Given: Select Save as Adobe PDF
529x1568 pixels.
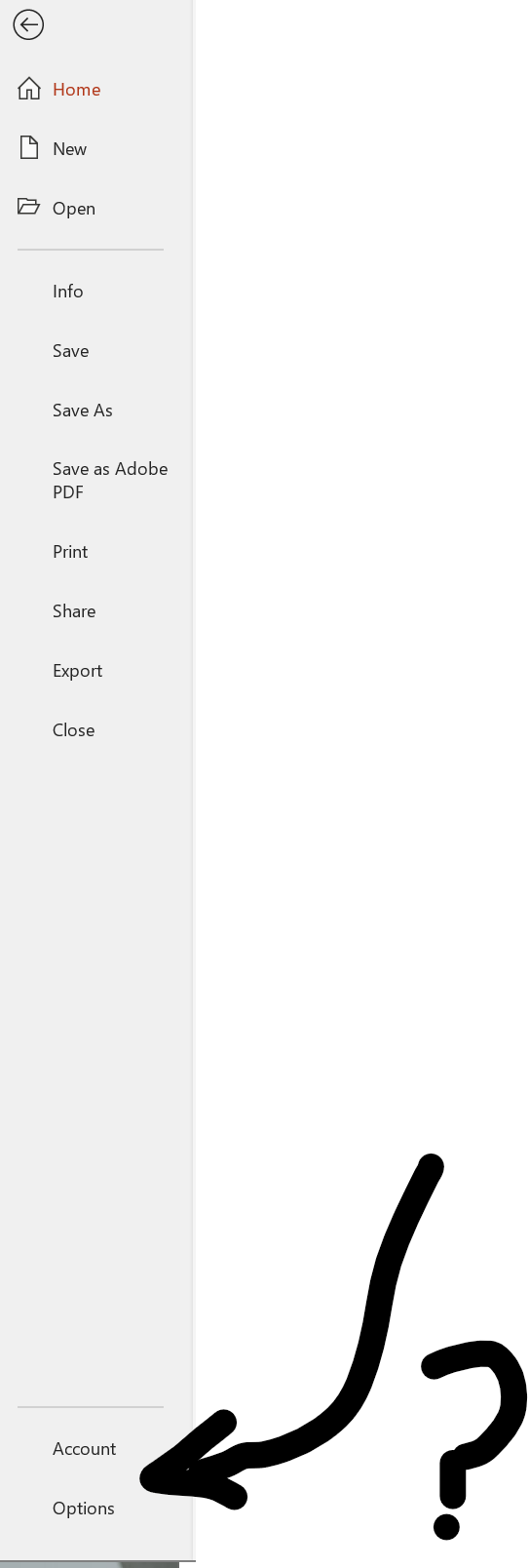Looking at the screenshot, I should coord(110,481).
